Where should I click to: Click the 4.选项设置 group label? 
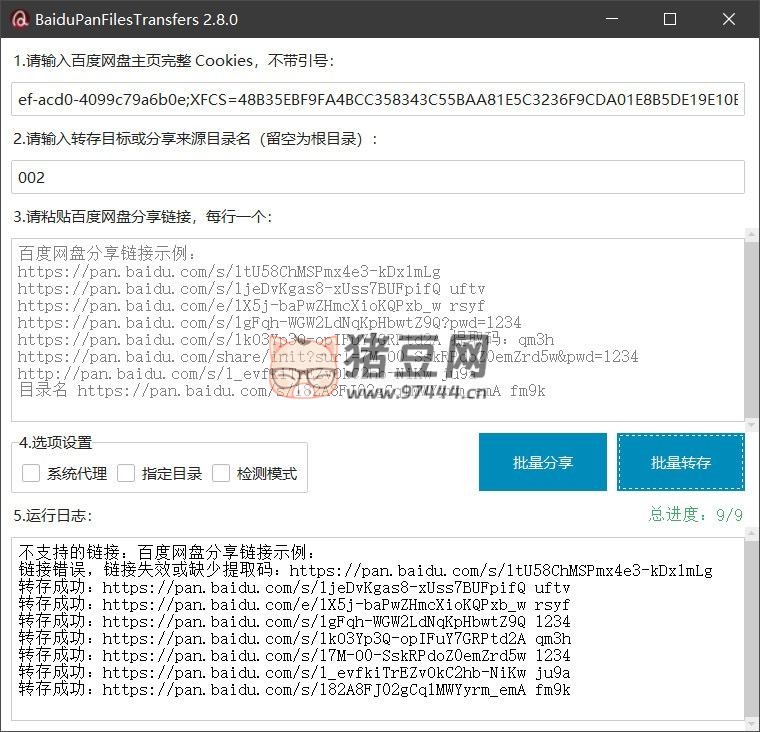[55, 443]
